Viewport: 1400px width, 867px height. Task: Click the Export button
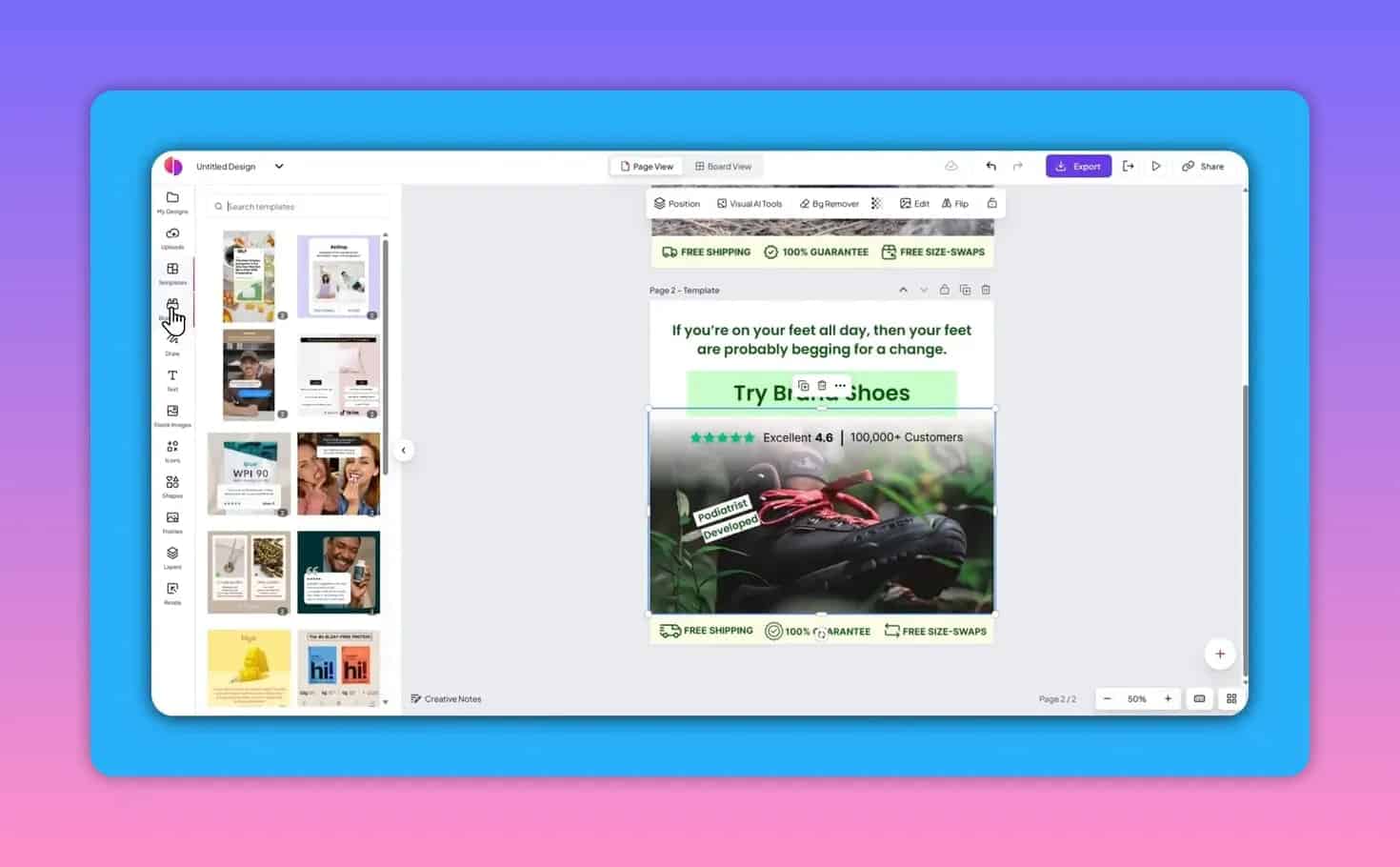point(1078,166)
